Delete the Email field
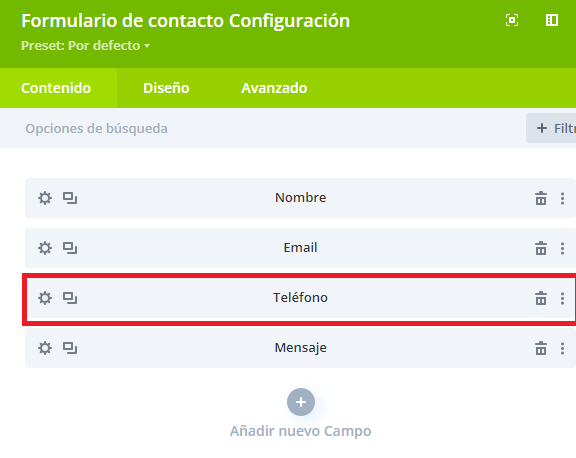 tap(541, 248)
